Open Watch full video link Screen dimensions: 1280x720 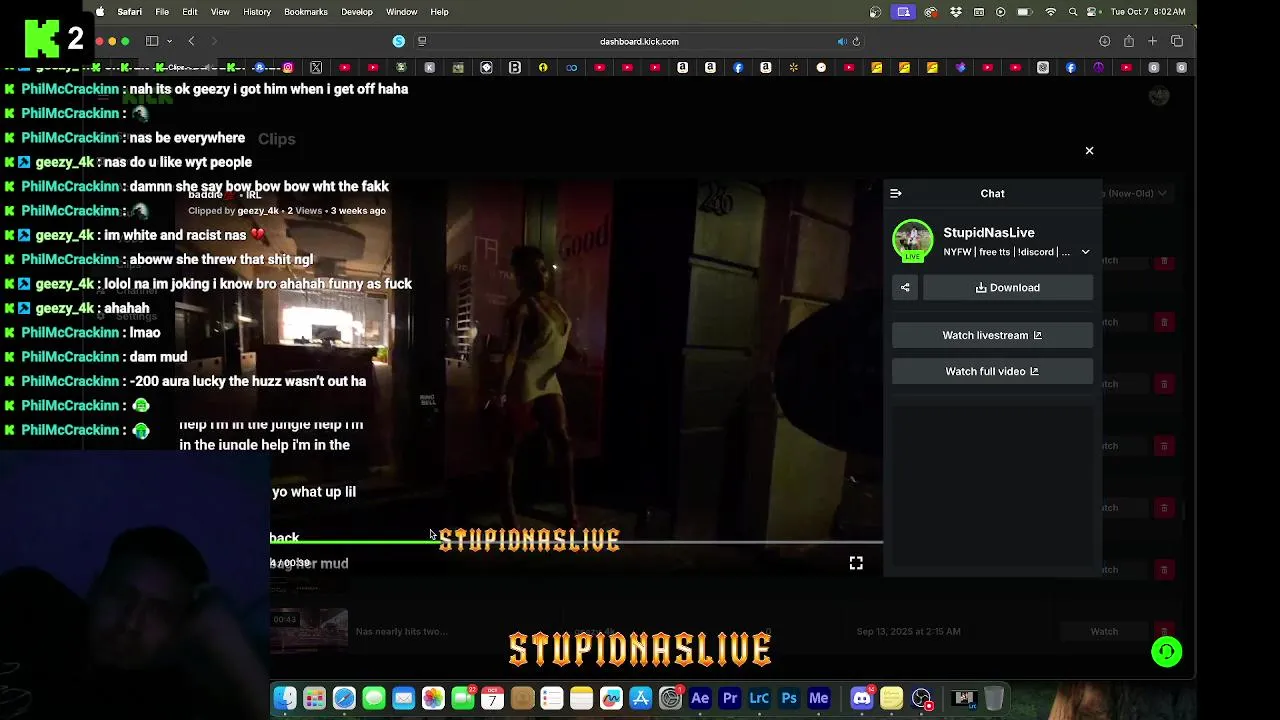992,372
